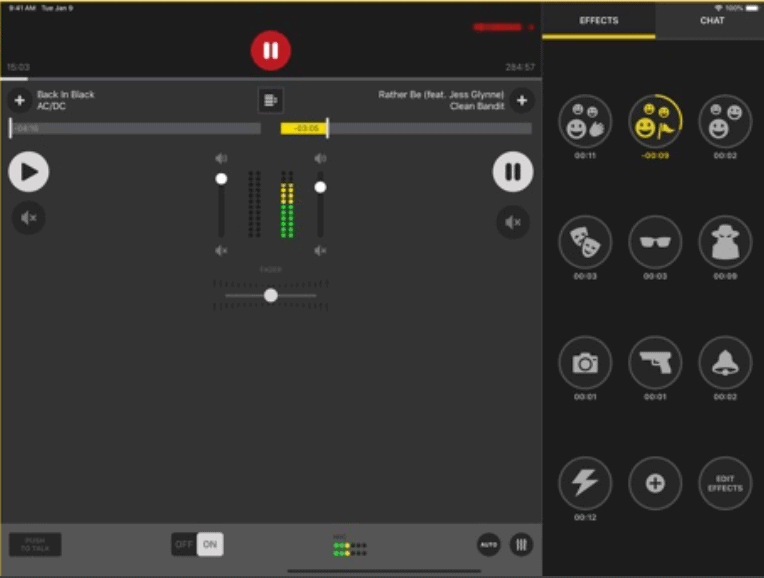The width and height of the screenshot is (764, 578).
Task: Click the left channel volume slider knob
Action: [221, 179]
